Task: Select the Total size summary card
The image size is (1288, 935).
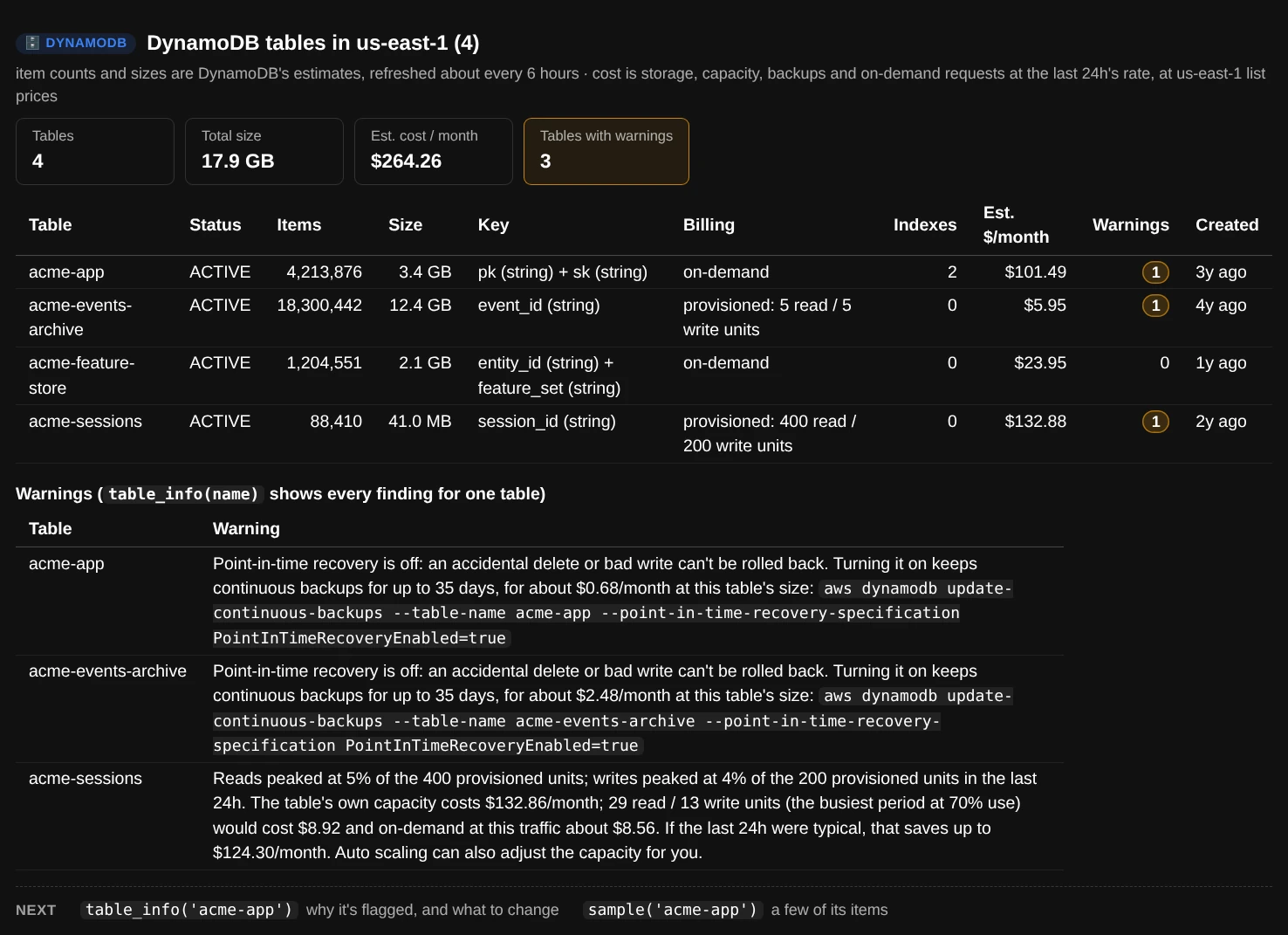Action: point(264,151)
